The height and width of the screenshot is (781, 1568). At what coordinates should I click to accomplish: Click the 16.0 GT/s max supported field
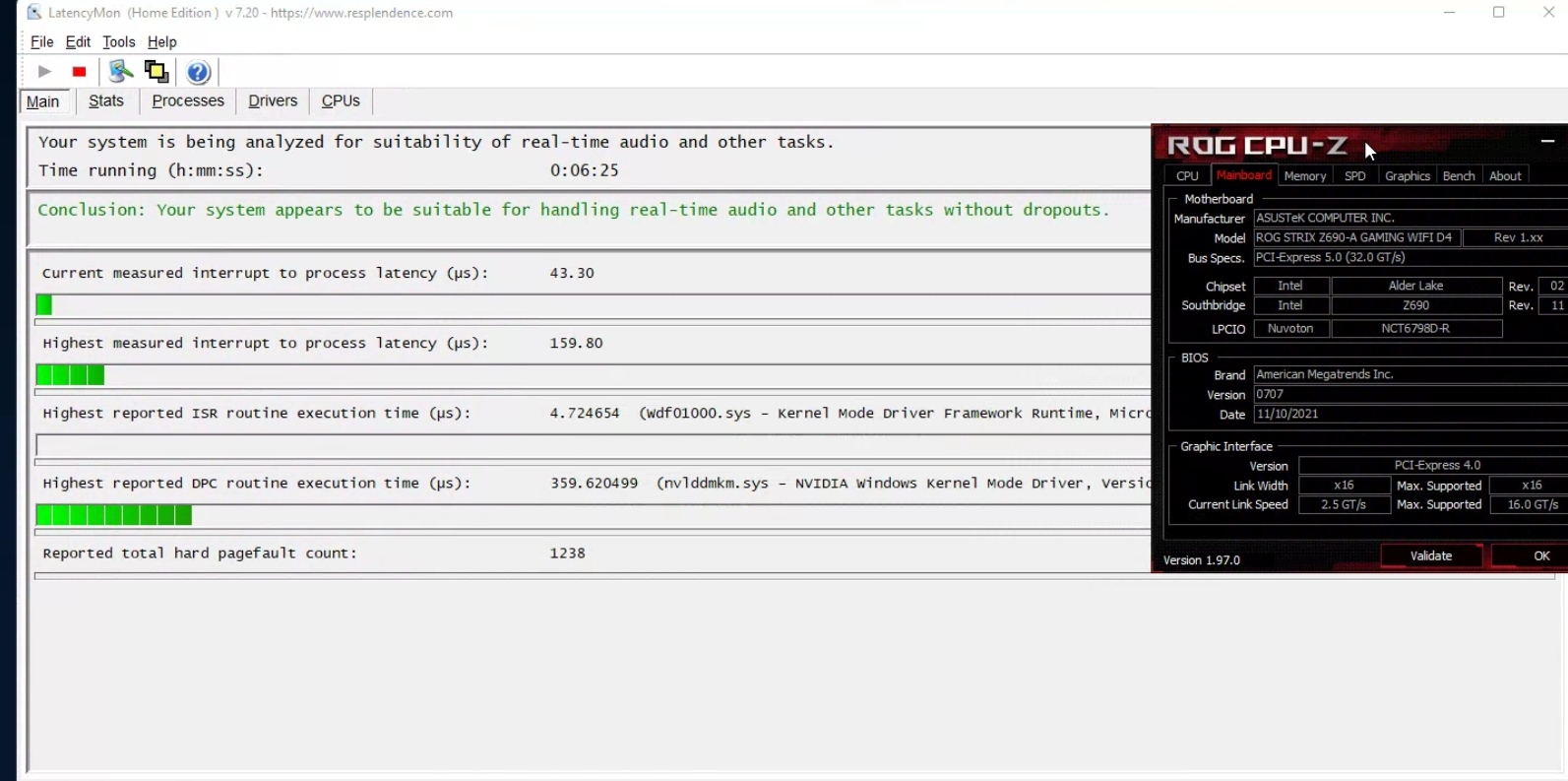point(1529,504)
